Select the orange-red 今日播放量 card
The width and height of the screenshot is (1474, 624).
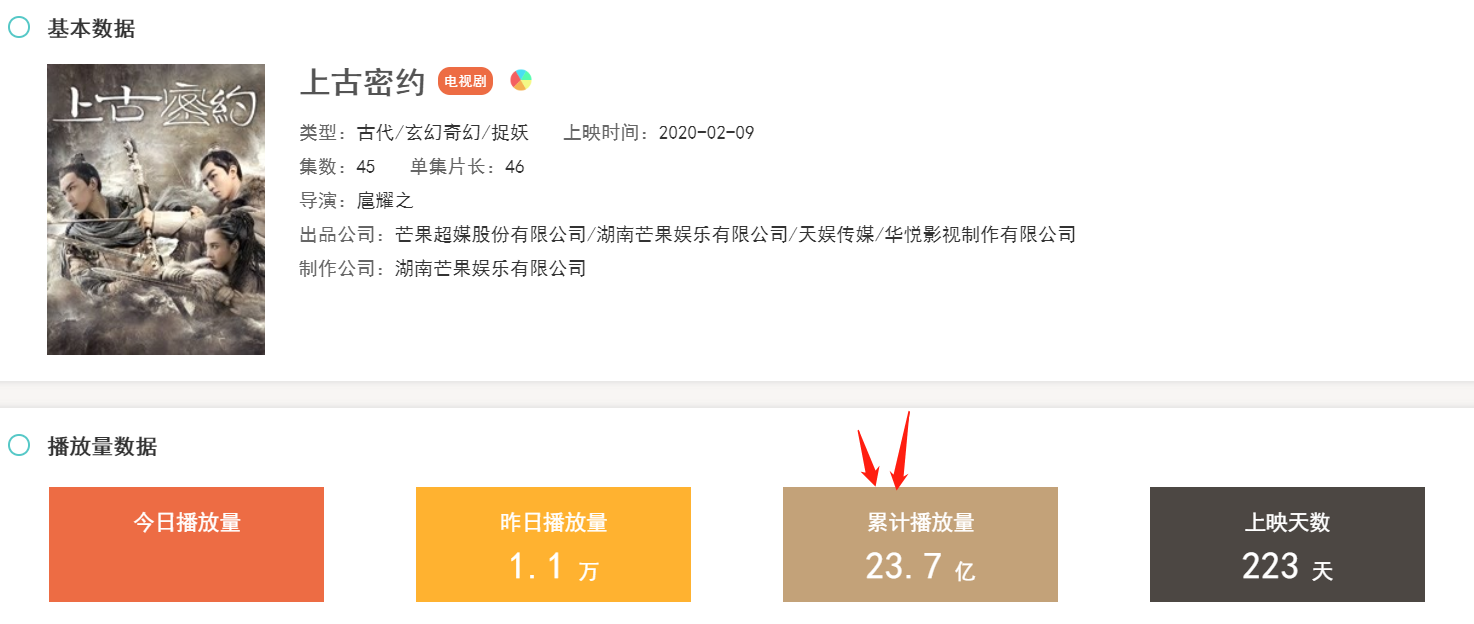[x=186, y=544]
